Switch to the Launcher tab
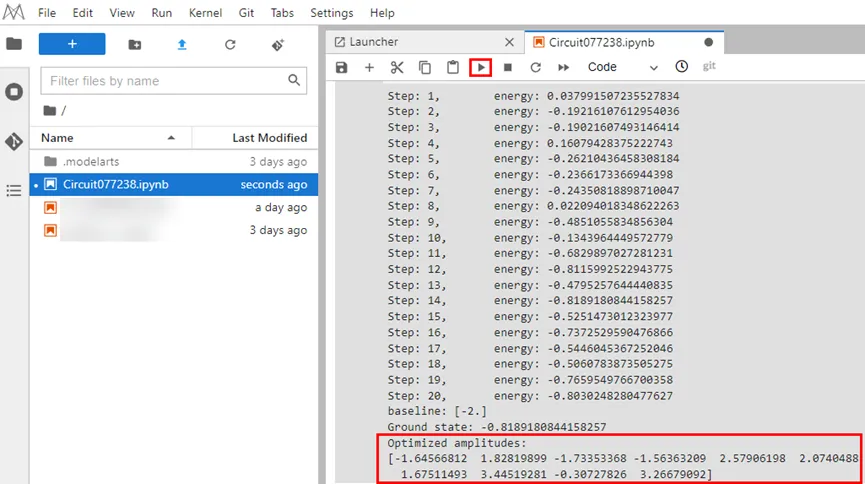 point(374,42)
